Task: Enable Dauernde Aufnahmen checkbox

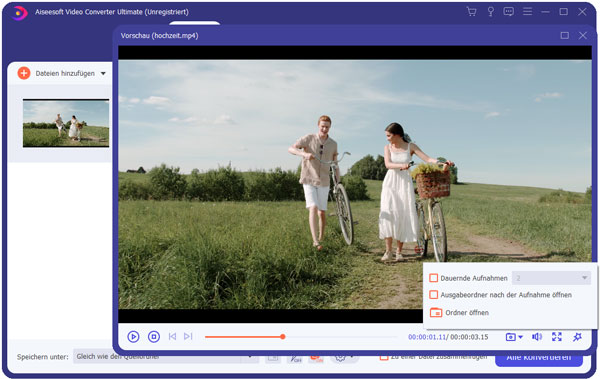Action: pos(434,278)
